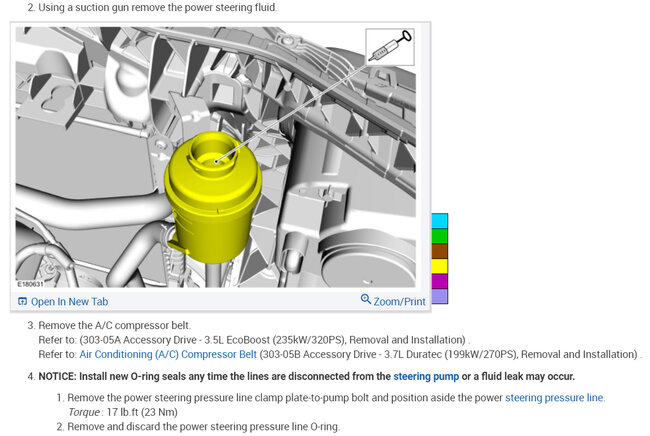The image size is (650, 436).
Task: Click the step text 'Using a suction gun remove the power steering fluid'
Action: point(158,7)
